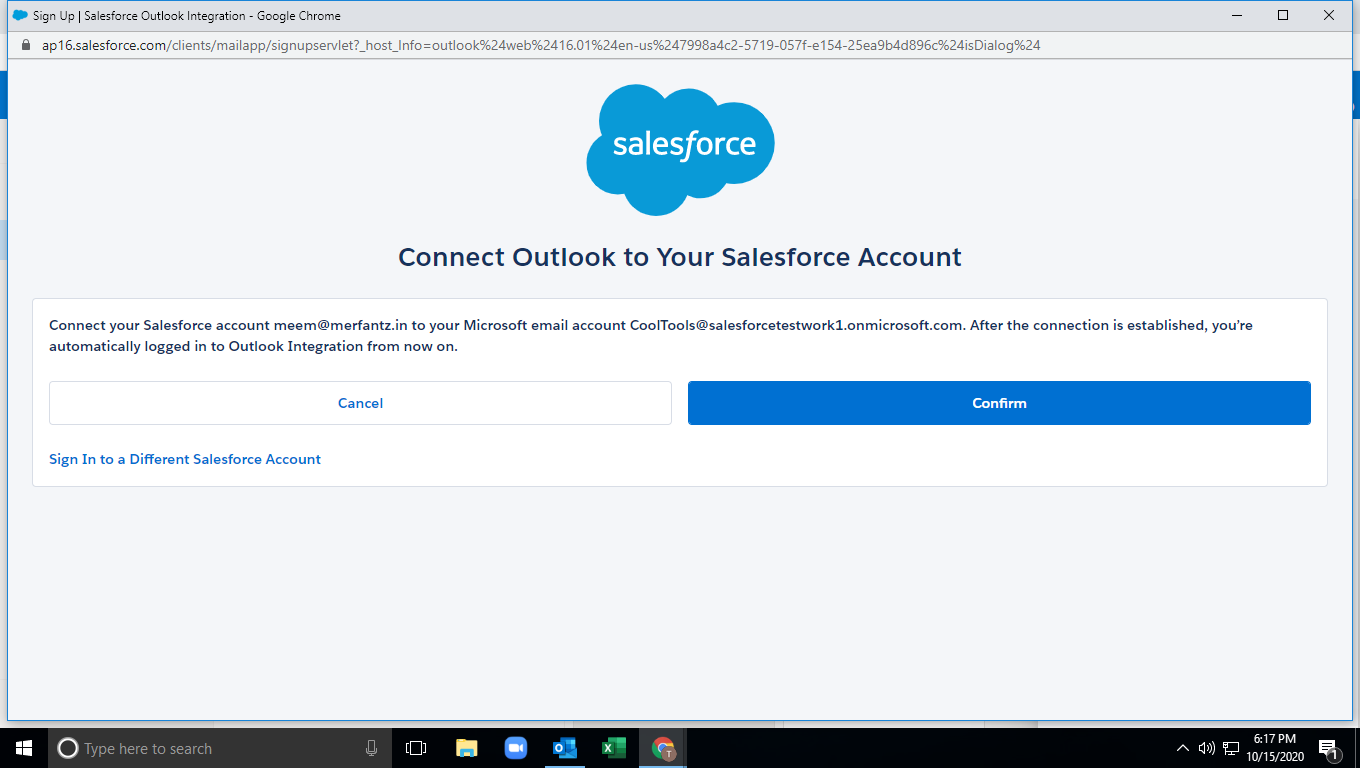Click the network tray icon

(x=1231, y=748)
